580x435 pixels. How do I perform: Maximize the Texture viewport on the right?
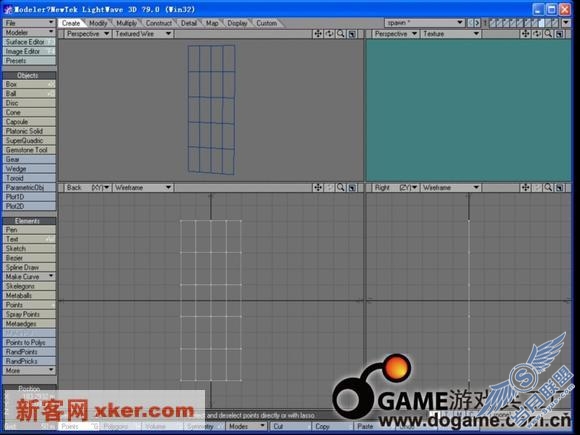point(560,34)
